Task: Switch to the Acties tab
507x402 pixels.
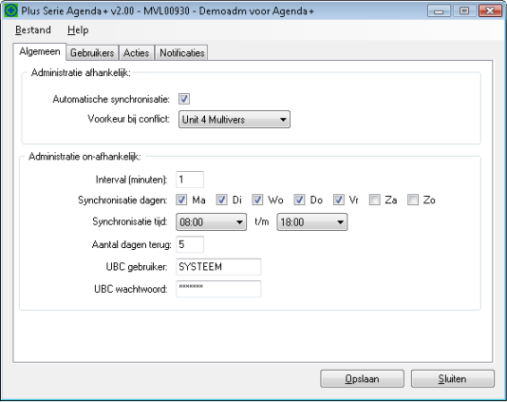Action: click(136, 53)
